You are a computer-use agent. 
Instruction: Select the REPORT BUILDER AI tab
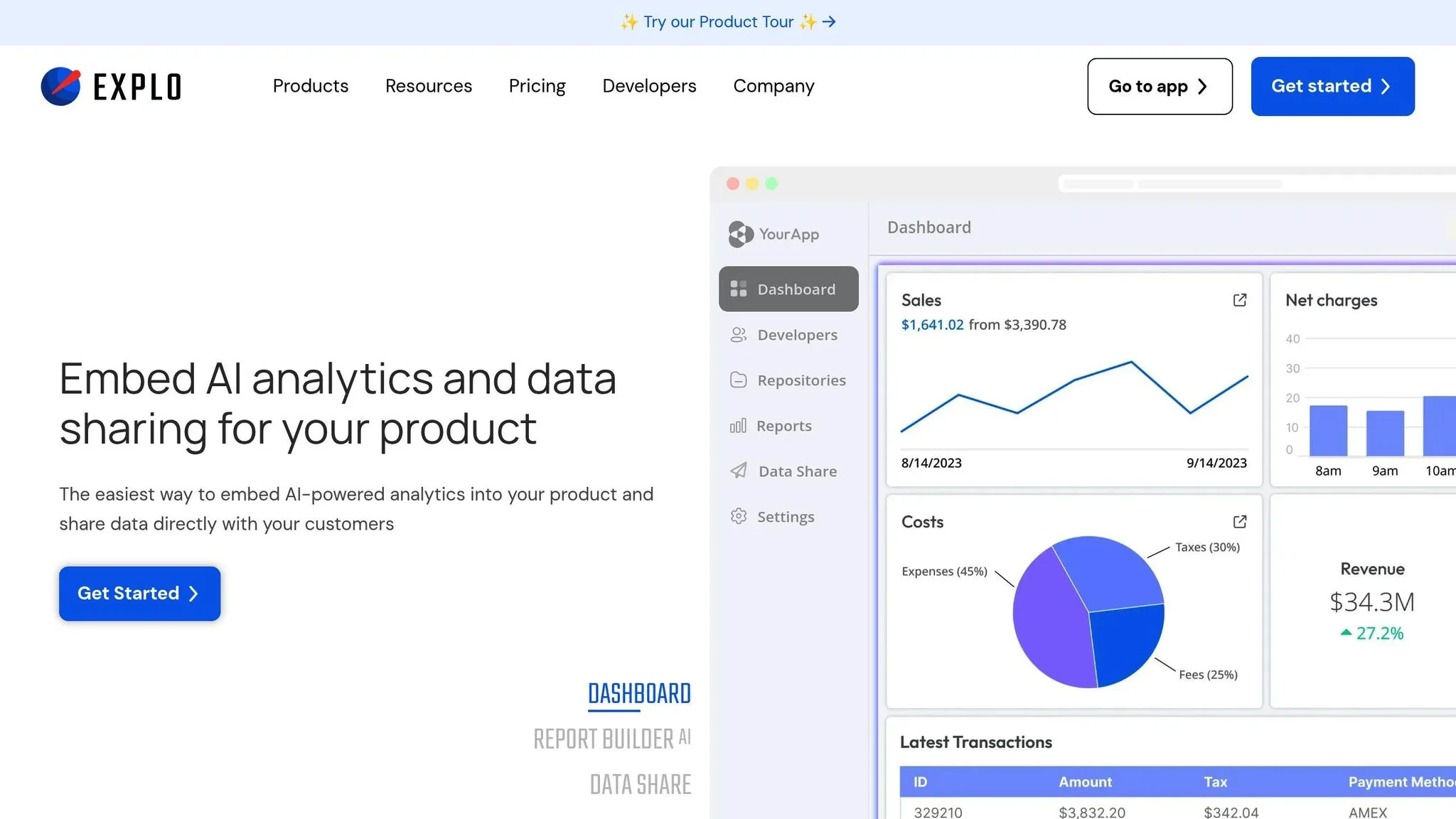(x=612, y=739)
